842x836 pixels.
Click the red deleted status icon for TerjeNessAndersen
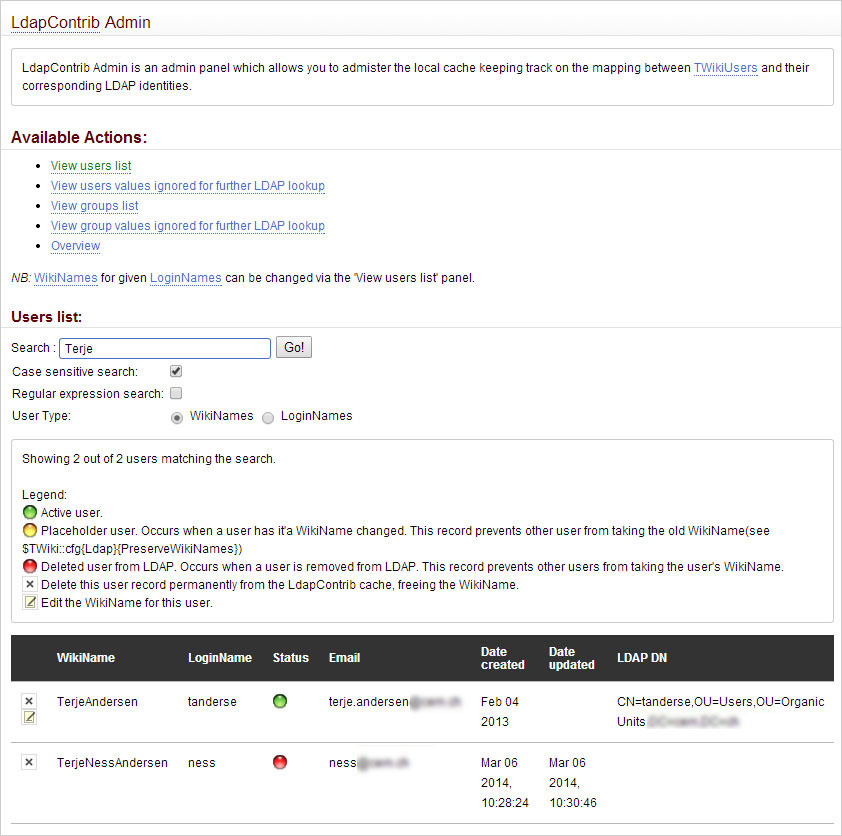(x=280, y=762)
